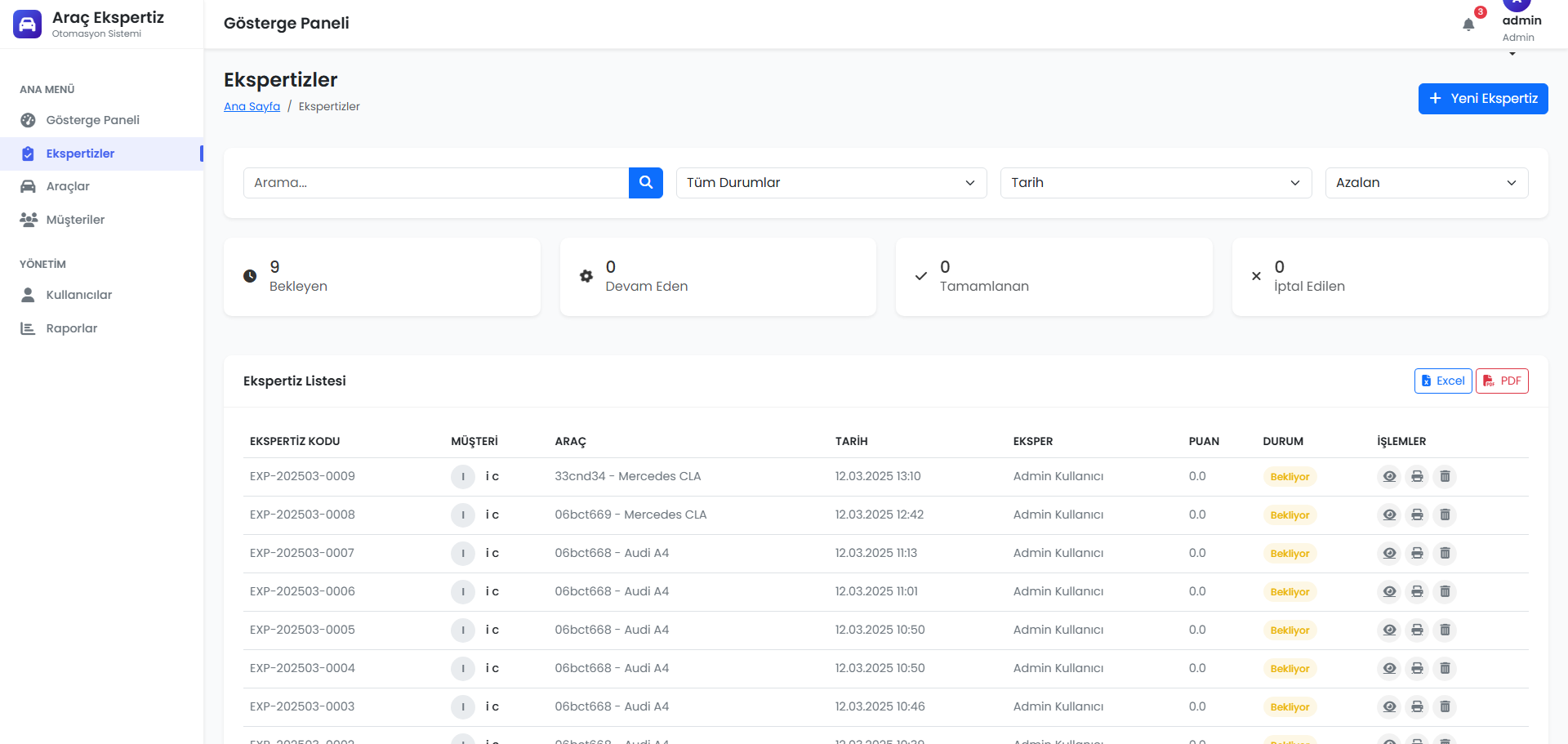The height and width of the screenshot is (744, 1568).
Task: Click the Araç Ekspertiz car logo icon
Action: [x=27, y=24]
